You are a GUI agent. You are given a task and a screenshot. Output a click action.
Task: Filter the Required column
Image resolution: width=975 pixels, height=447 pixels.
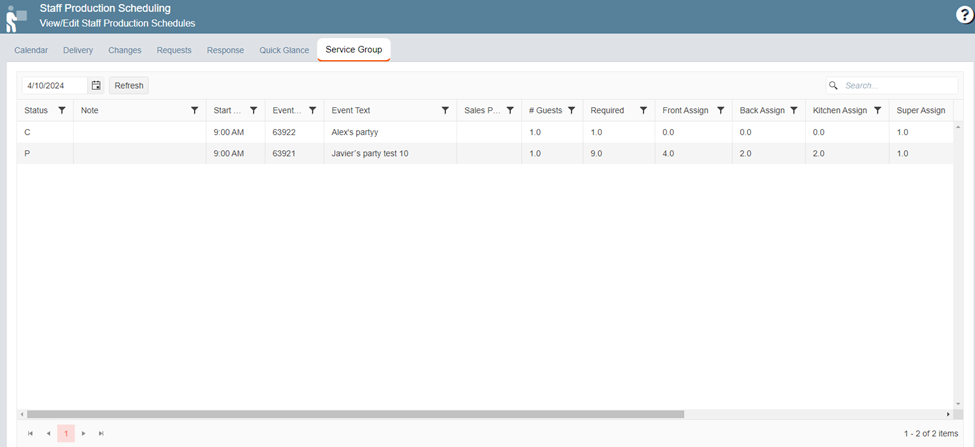[644, 110]
